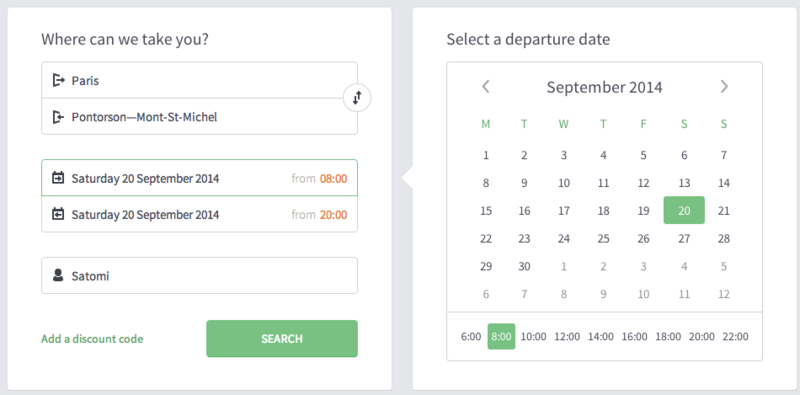Select September 27 in the calendar
The height and width of the screenshot is (395, 800).
point(684,238)
